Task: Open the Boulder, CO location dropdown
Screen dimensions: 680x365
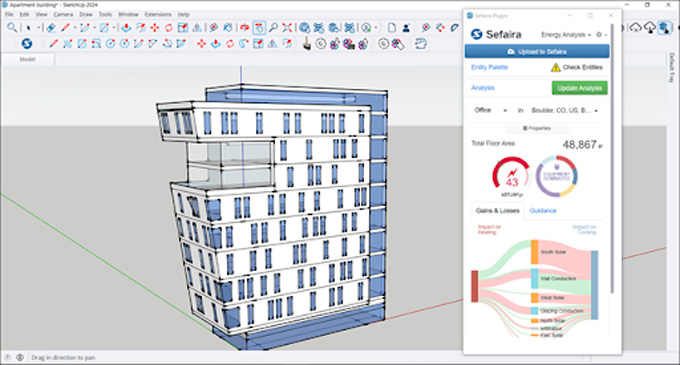Action: pyautogui.click(x=565, y=111)
